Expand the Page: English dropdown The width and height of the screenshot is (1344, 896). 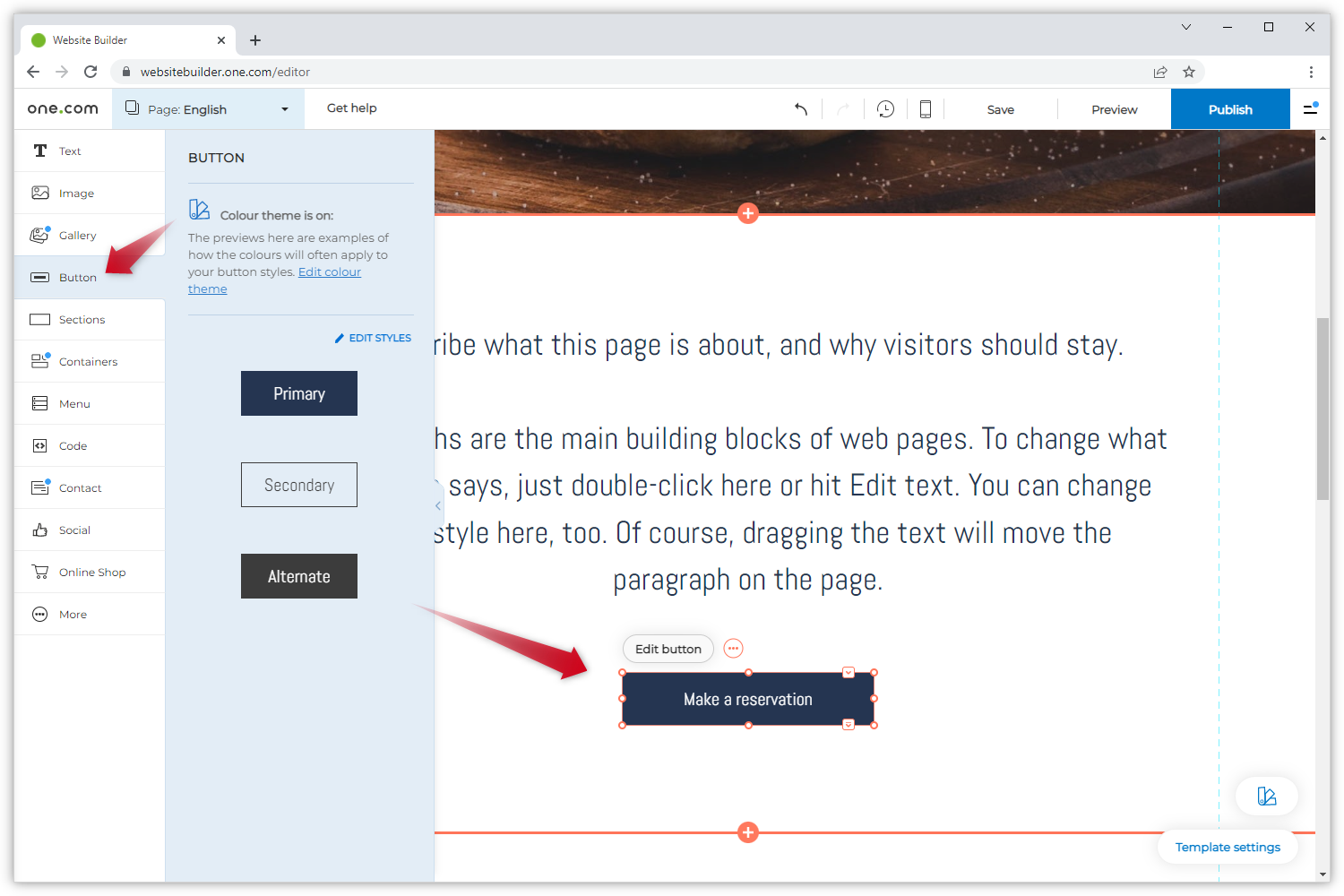pyautogui.click(x=208, y=109)
